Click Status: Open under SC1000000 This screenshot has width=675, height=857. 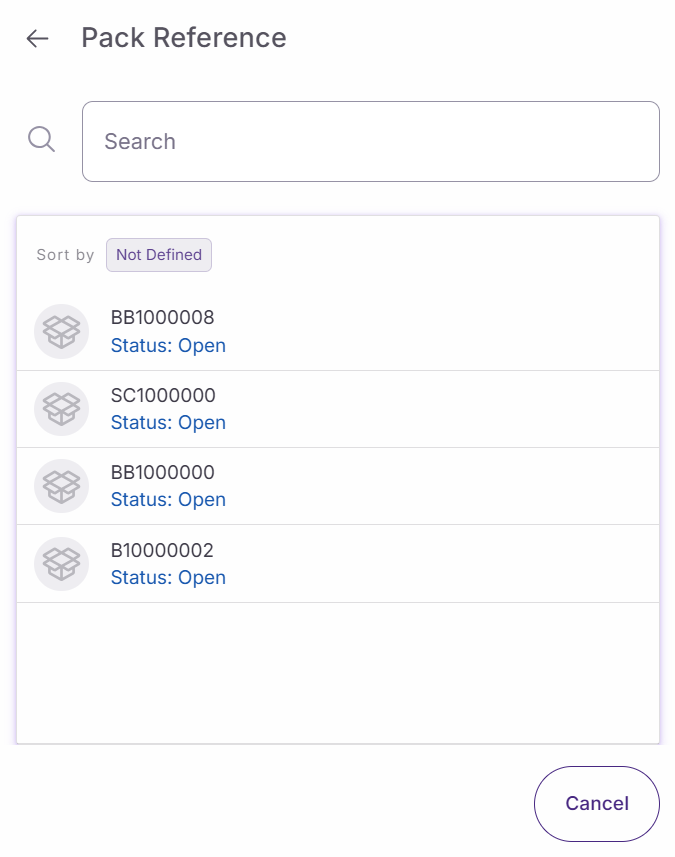168,423
